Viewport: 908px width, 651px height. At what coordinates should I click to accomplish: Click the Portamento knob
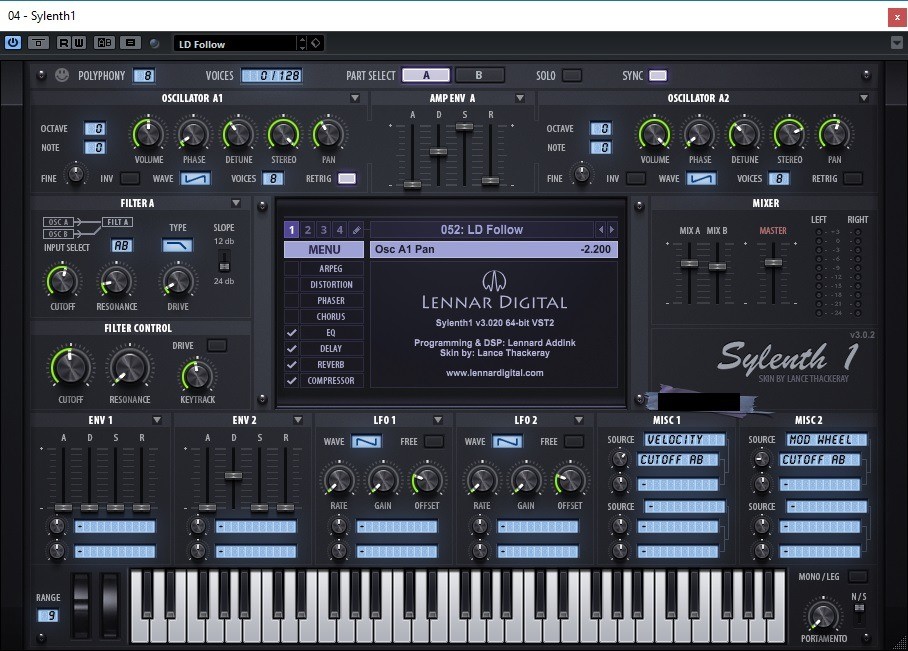tap(823, 616)
